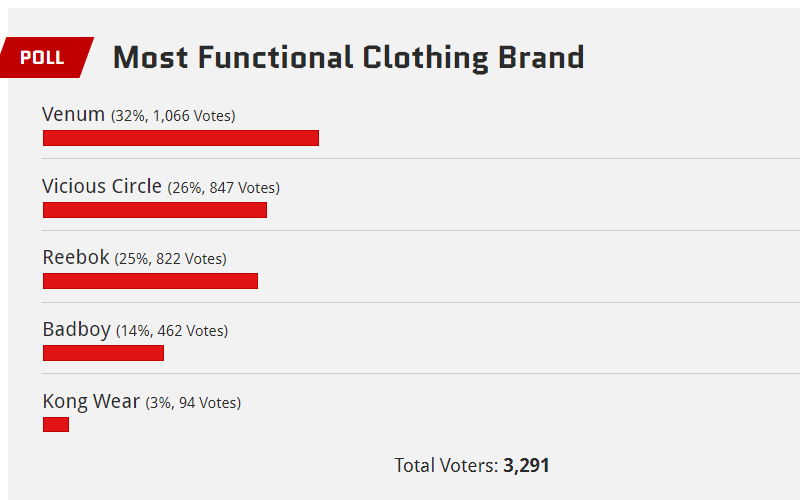Click the divider below Venum result
The height and width of the screenshot is (500, 800).
[421, 159]
